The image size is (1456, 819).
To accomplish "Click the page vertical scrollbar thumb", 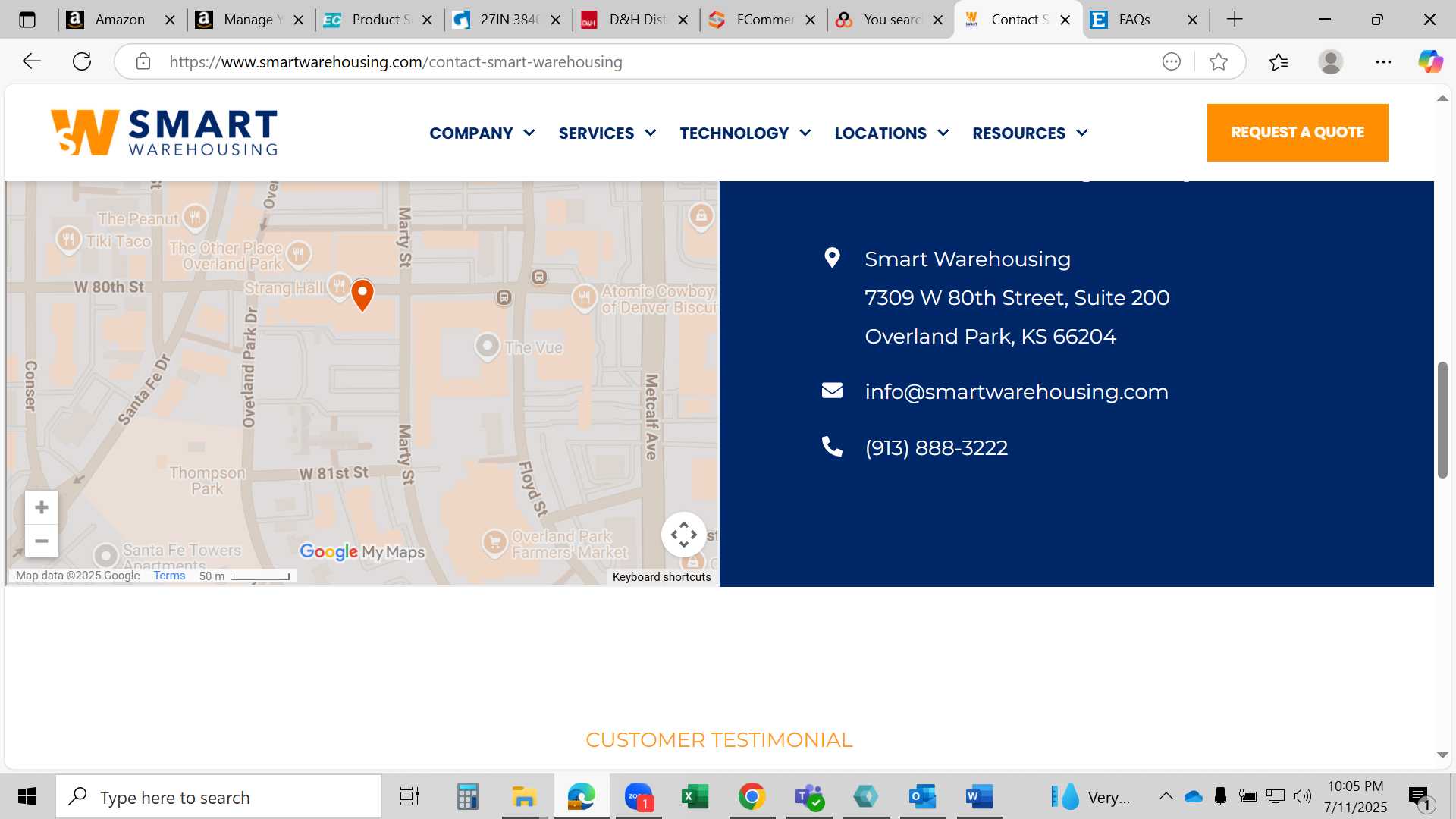I will pos(1442,420).
